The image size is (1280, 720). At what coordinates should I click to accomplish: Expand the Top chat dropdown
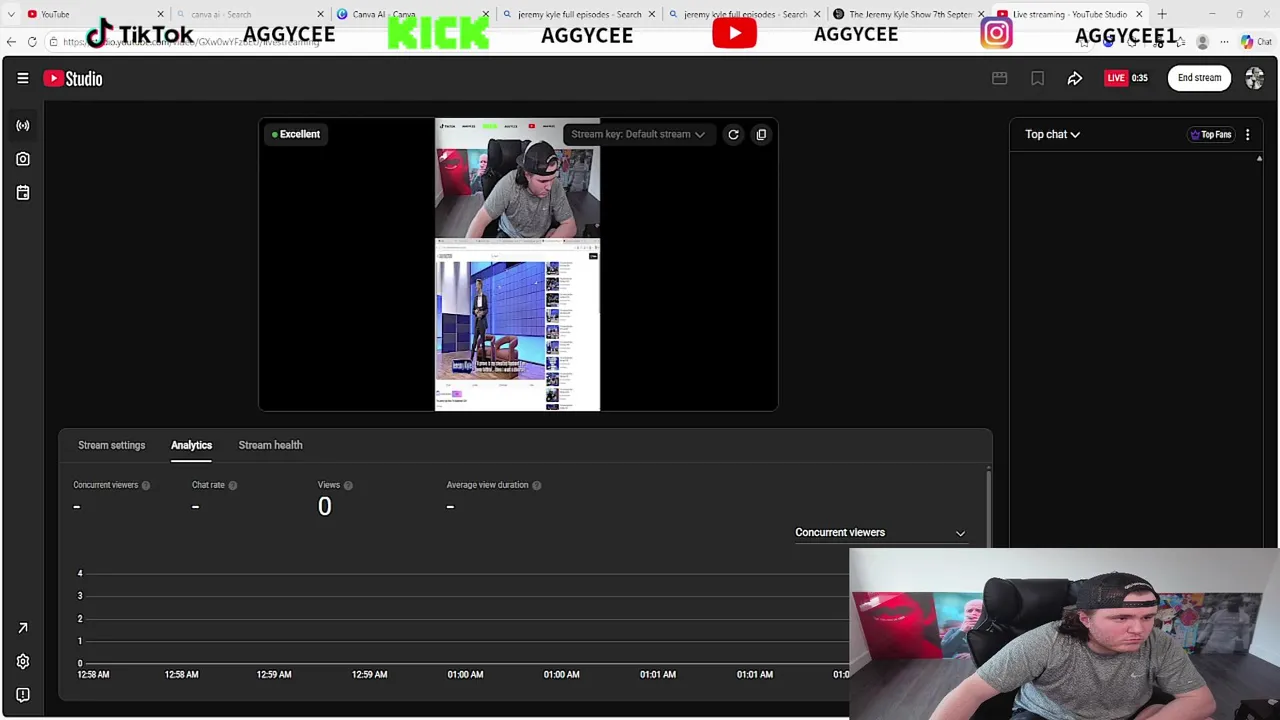point(1052,134)
